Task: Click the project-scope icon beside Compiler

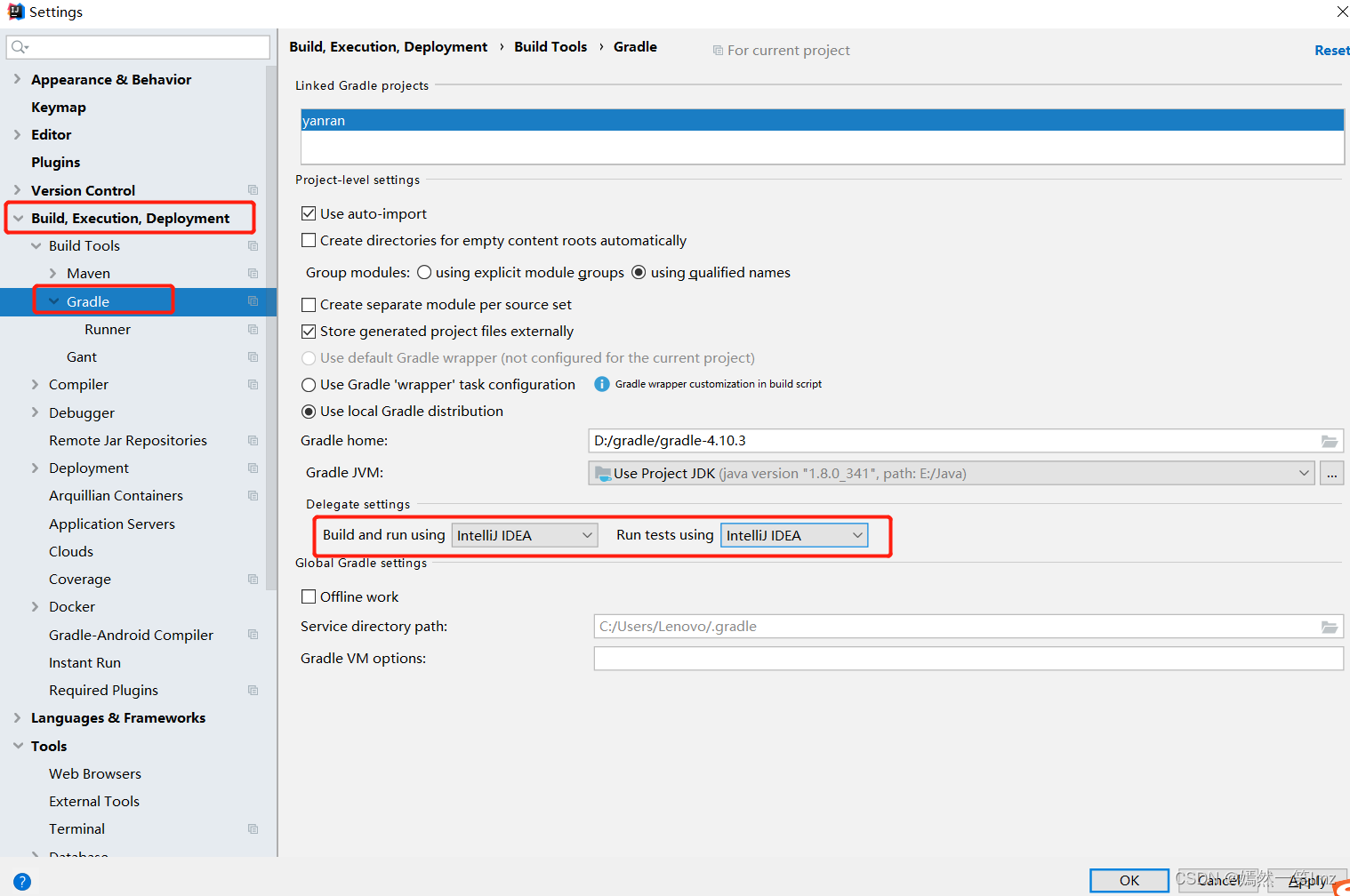Action: pyautogui.click(x=253, y=384)
